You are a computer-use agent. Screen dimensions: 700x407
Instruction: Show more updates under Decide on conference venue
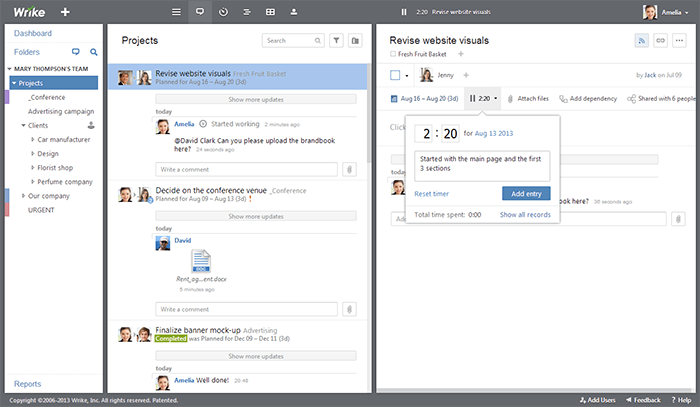click(256, 216)
